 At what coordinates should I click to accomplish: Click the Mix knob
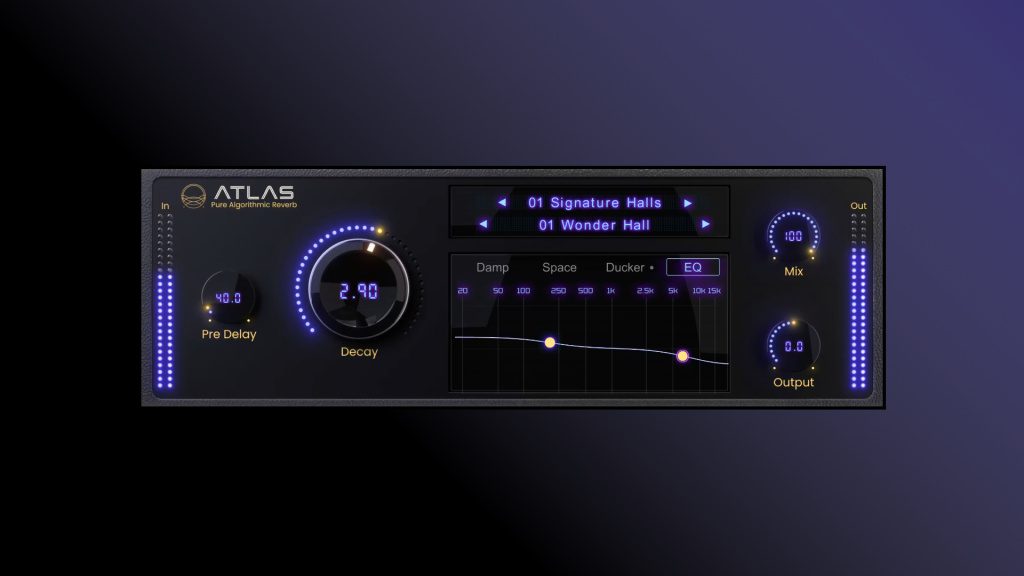click(793, 236)
